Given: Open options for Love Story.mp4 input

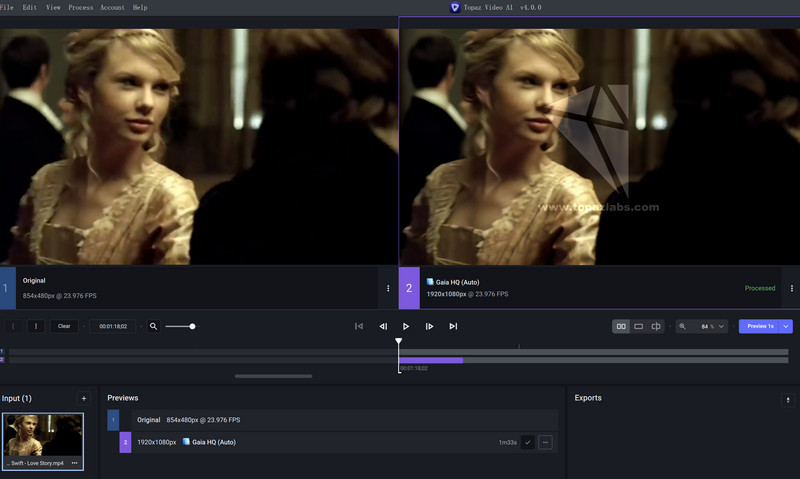Looking at the screenshot, I should [x=74, y=463].
